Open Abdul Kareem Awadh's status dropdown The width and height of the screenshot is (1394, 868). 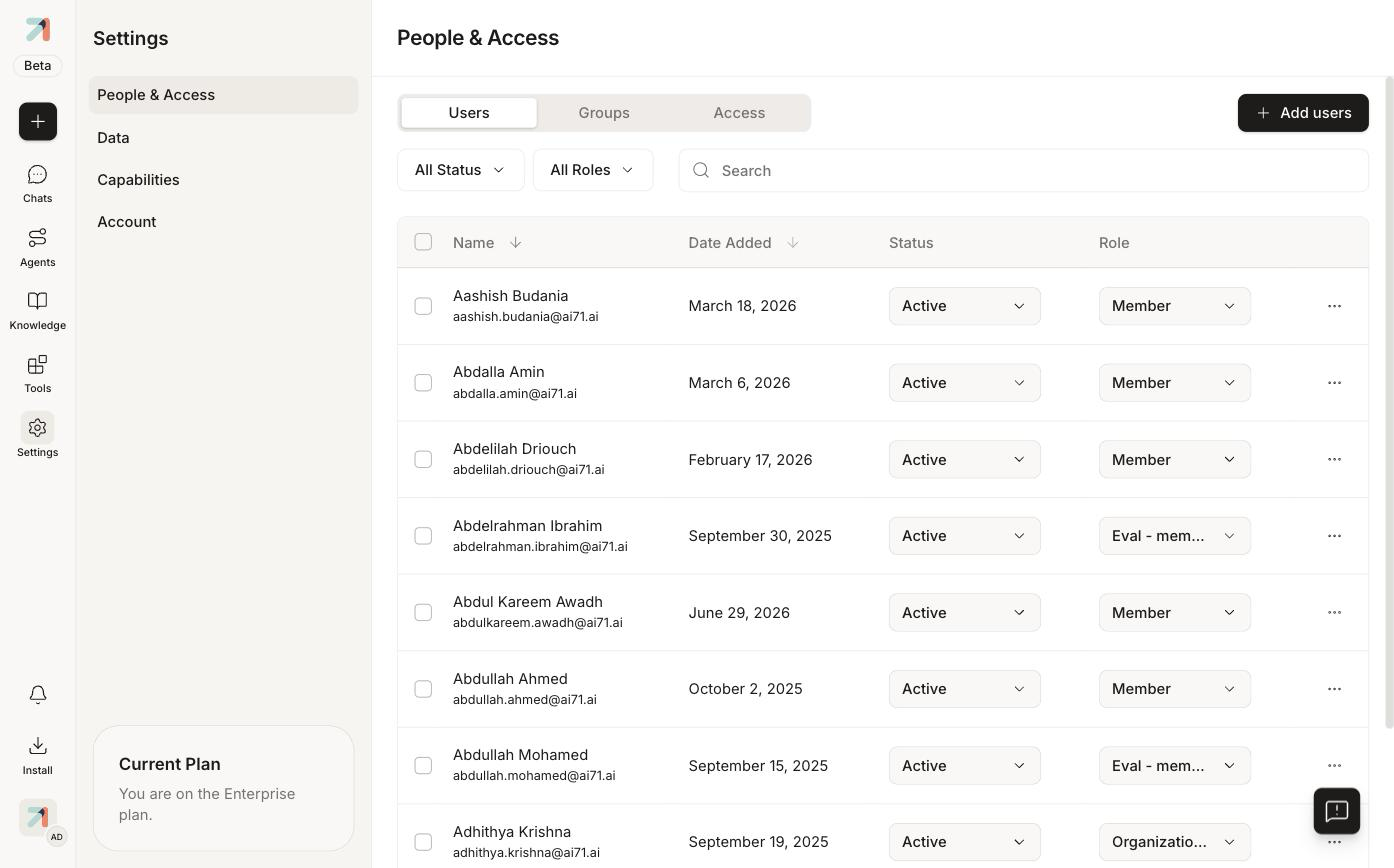(x=965, y=612)
